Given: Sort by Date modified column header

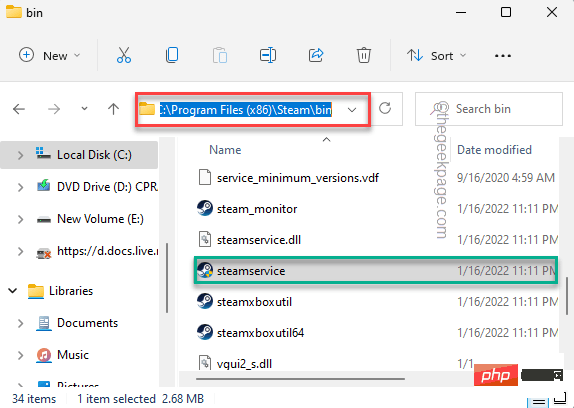Looking at the screenshot, I should point(494,150).
